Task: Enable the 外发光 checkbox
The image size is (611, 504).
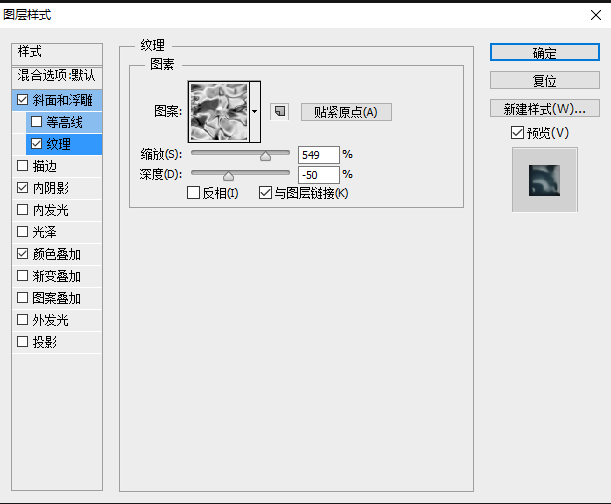Action: coord(23,320)
